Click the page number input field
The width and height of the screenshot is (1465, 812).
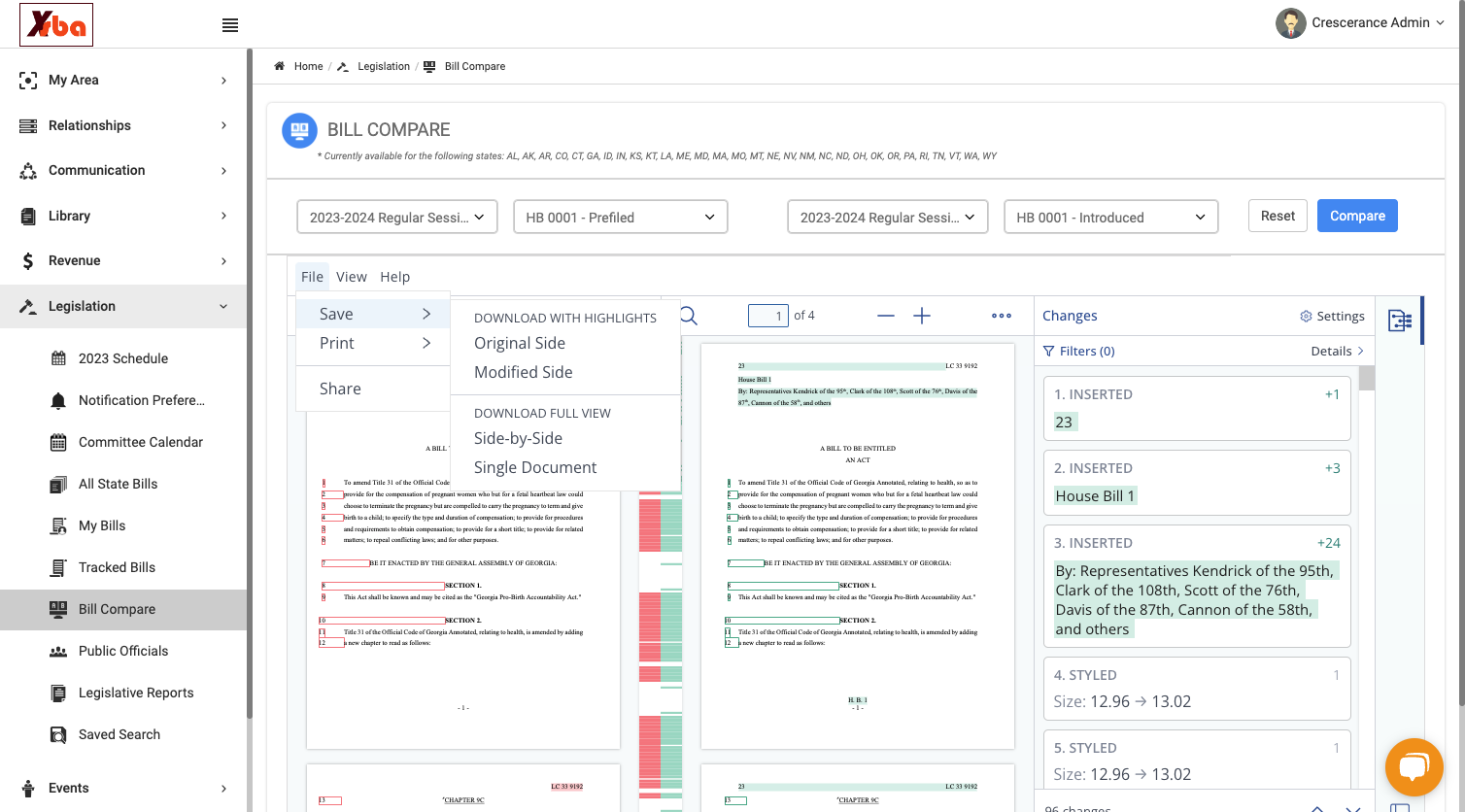pyautogui.click(x=768, y=316)
